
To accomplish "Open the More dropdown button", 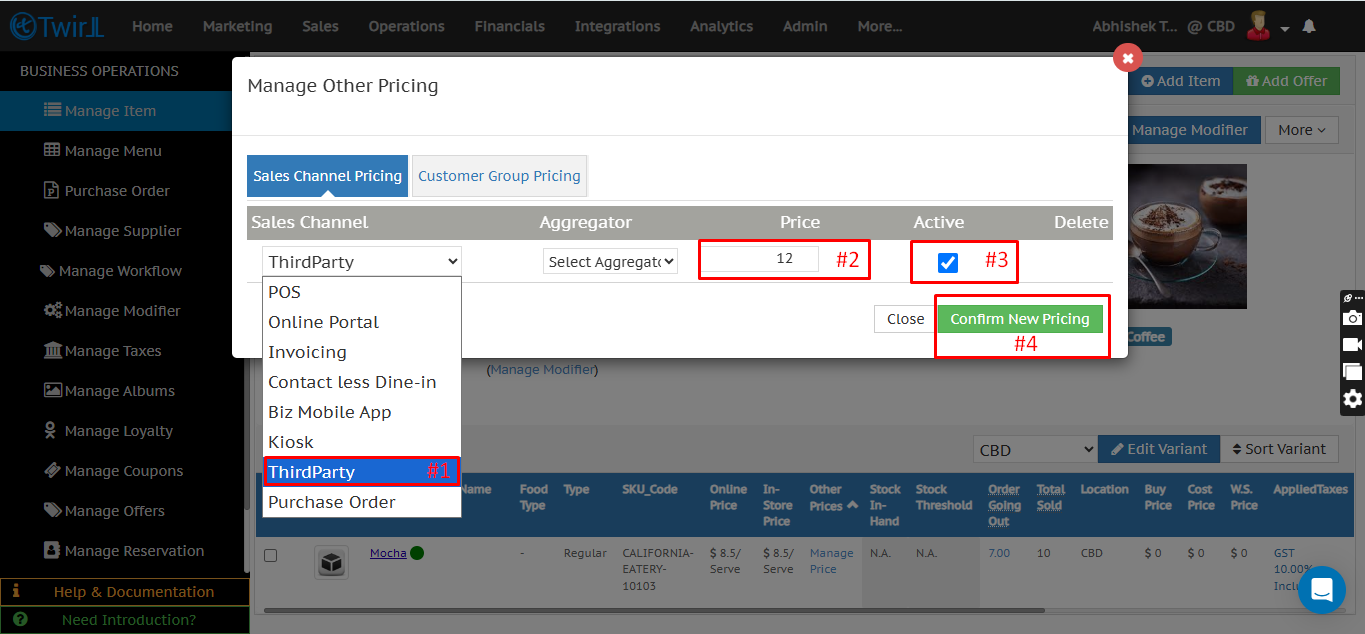I will click(x=1301, y=130).
